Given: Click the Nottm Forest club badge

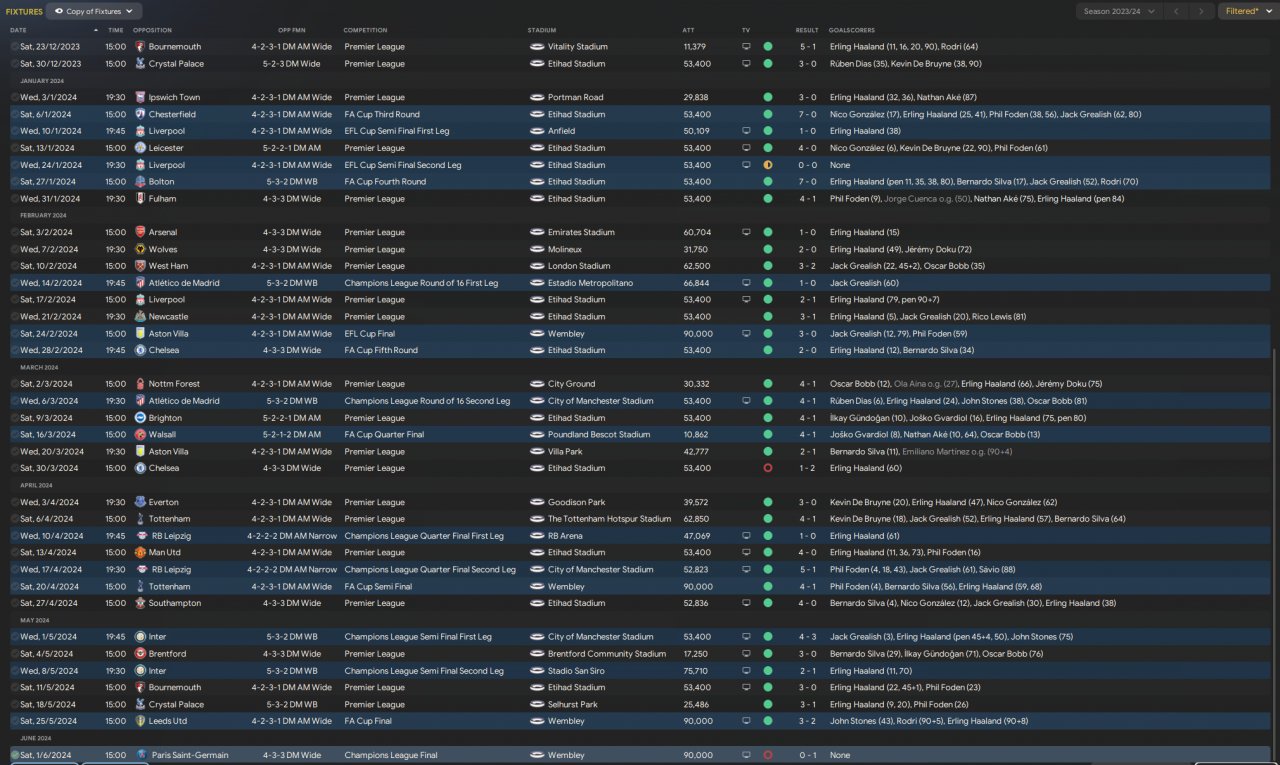Looking at the screenshot, I should pos(140,384).
